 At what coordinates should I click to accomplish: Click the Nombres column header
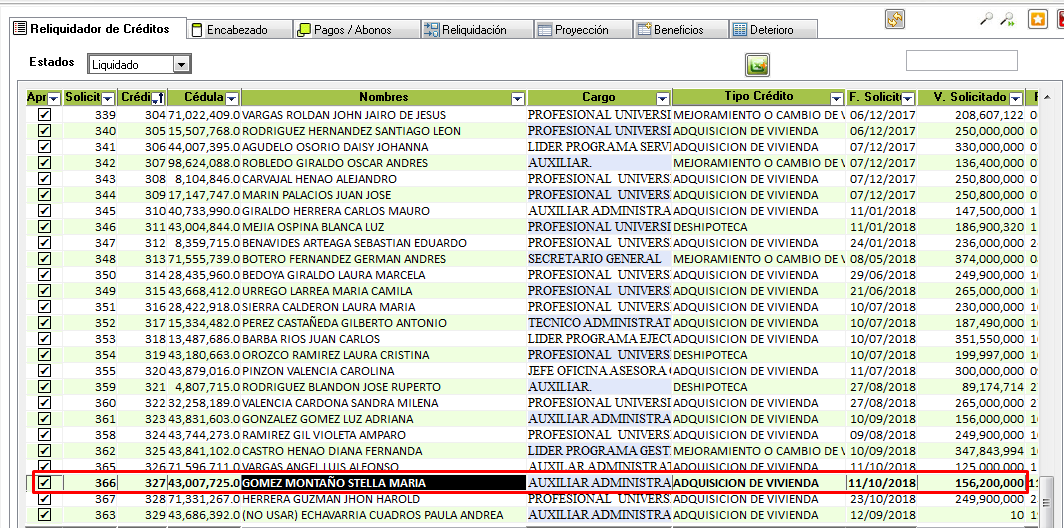click(x=383, y=98)
